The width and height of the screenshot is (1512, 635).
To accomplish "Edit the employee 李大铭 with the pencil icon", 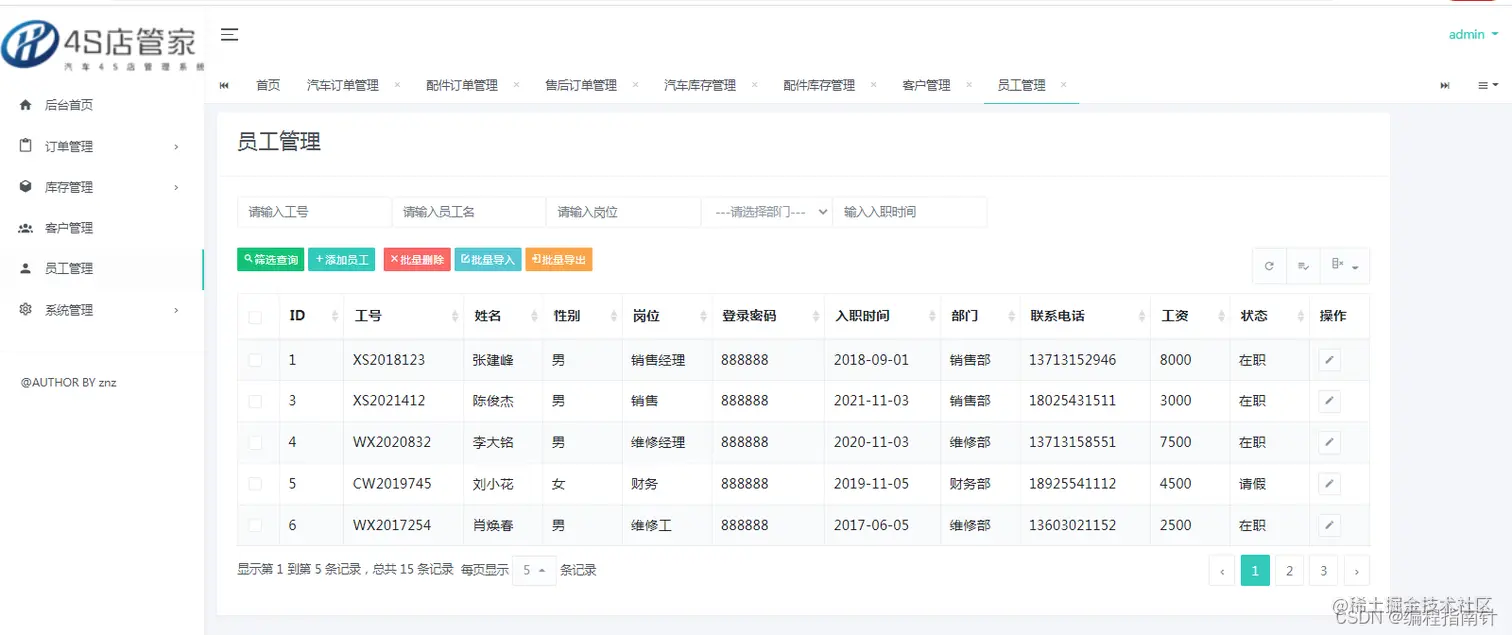I will [x=1329, y=442].
